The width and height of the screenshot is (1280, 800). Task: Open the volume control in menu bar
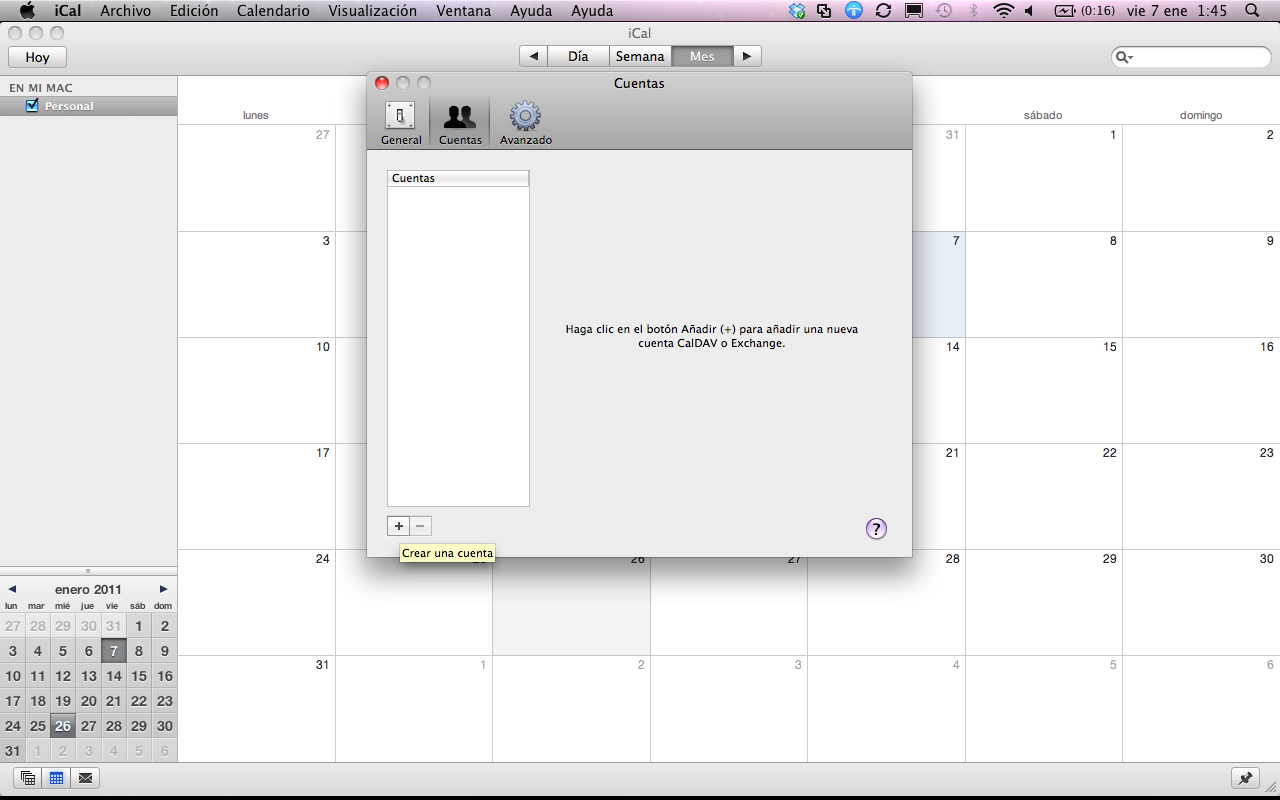[x=1029, y=11]
